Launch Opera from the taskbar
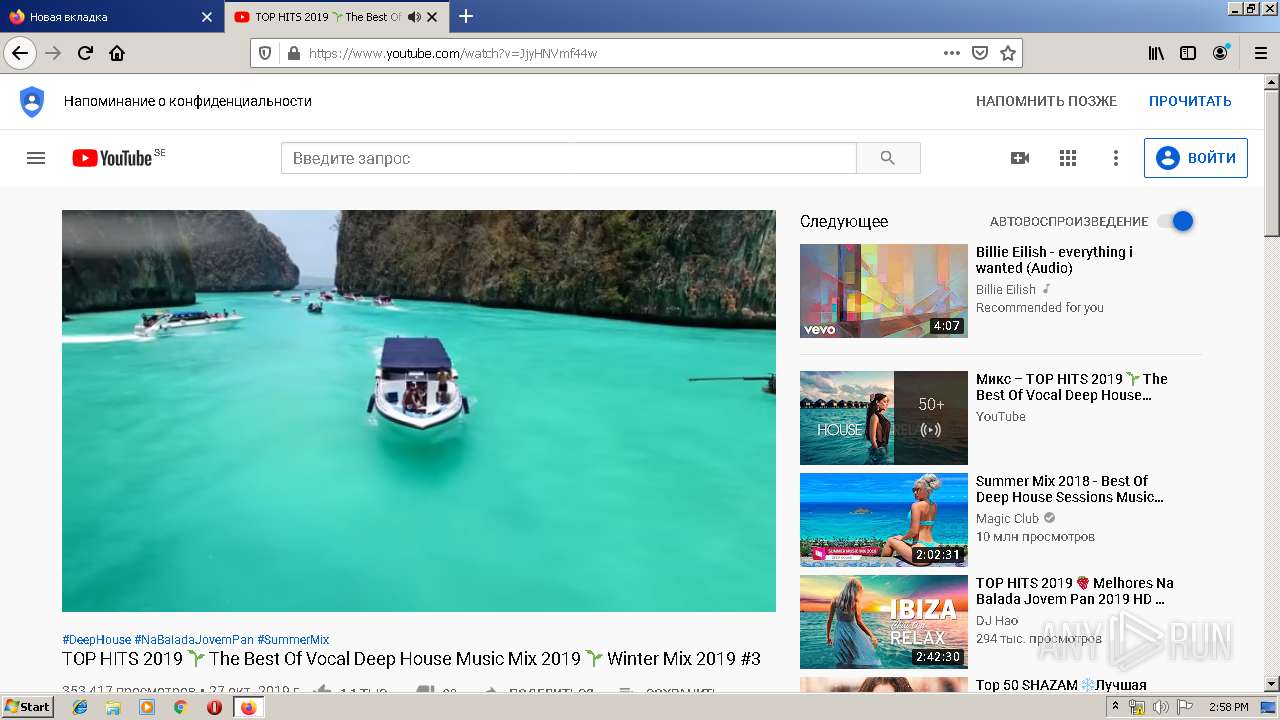 point(214,707)
